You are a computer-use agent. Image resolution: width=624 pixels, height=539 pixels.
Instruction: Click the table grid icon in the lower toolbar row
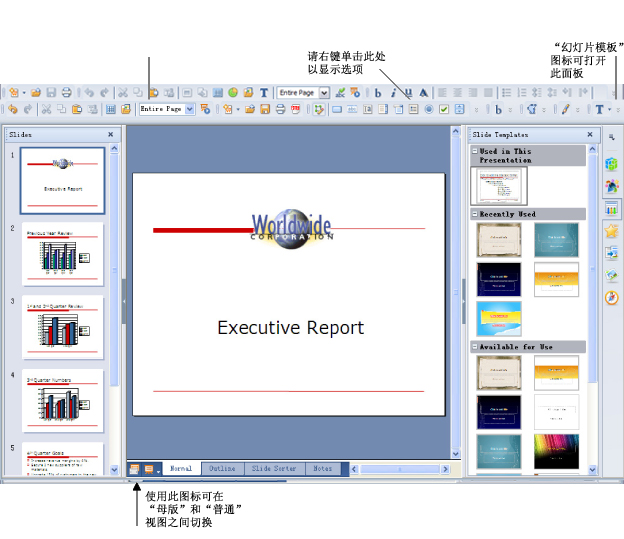coord(111,109)
